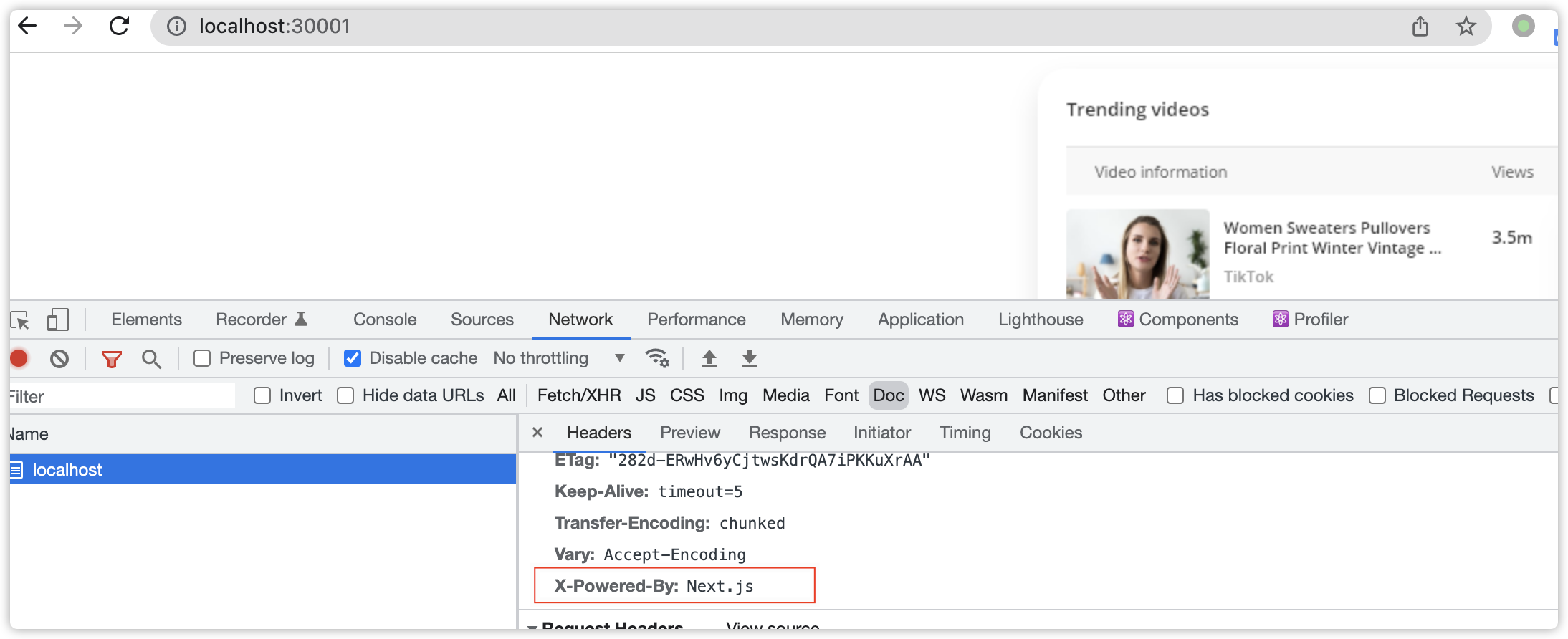Viewport: 1568px width, 639px height.
Task: Open the Recorder panel tab
Action: pos(262,319)
